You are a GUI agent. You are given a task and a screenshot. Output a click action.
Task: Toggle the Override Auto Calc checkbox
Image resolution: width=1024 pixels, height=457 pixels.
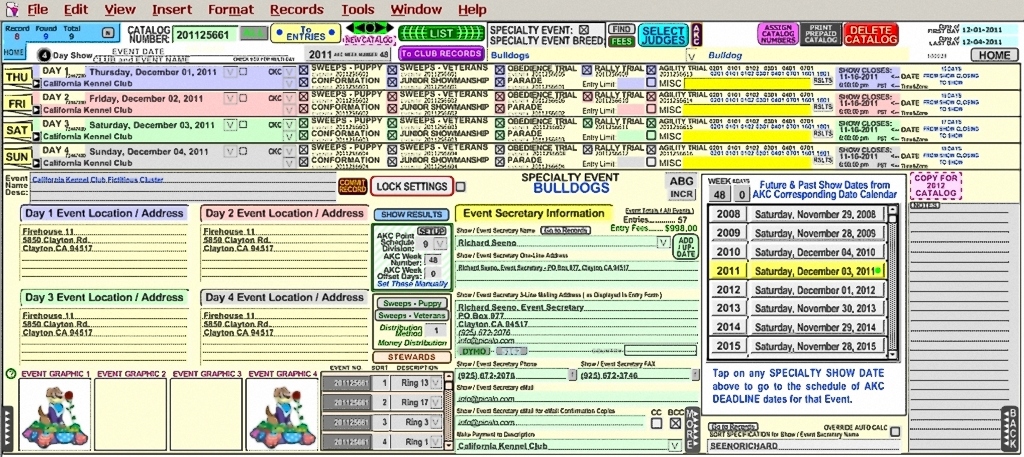click(x=895, y=432)
